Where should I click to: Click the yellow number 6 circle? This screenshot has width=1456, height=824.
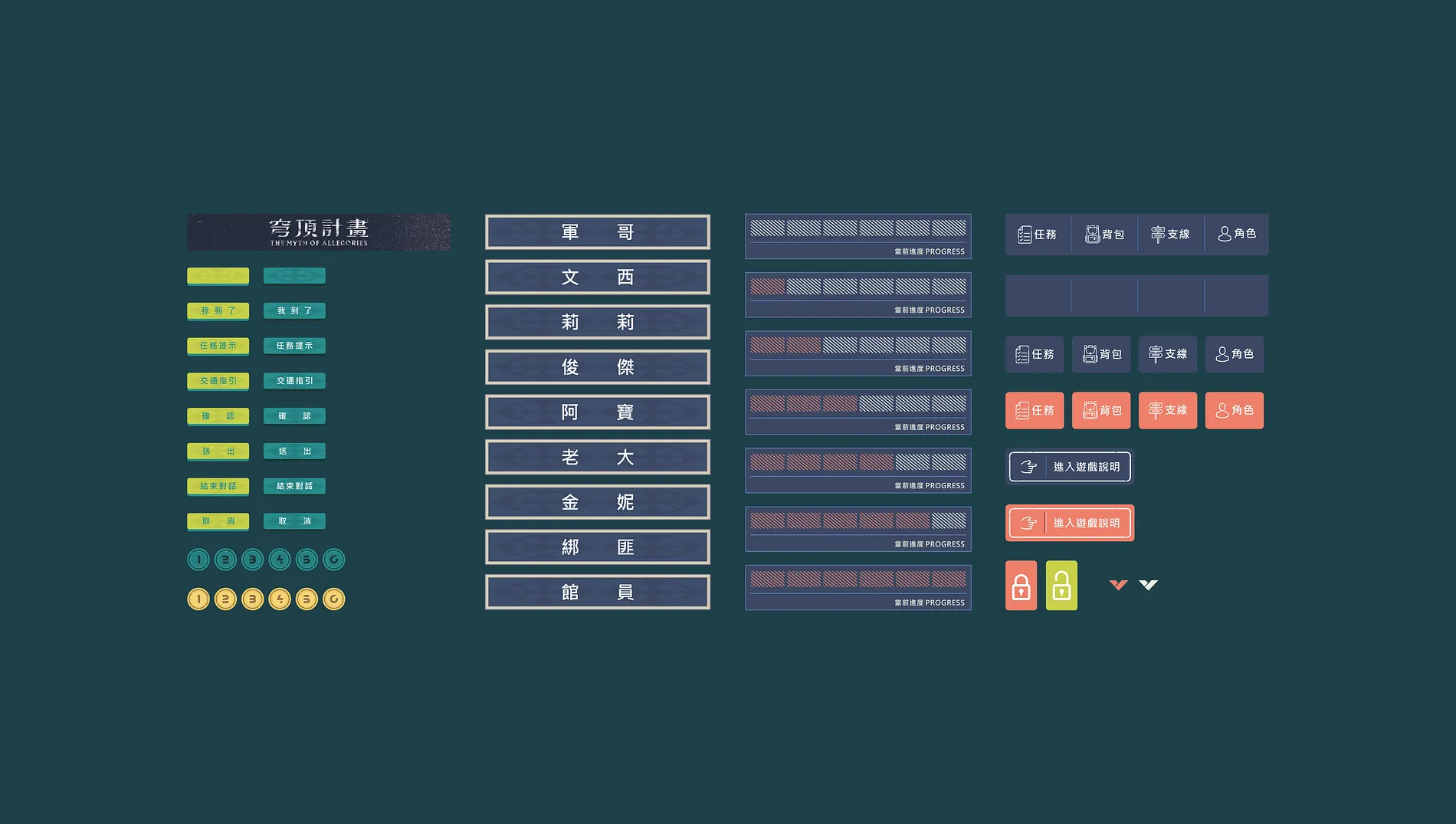click(334, 599)
